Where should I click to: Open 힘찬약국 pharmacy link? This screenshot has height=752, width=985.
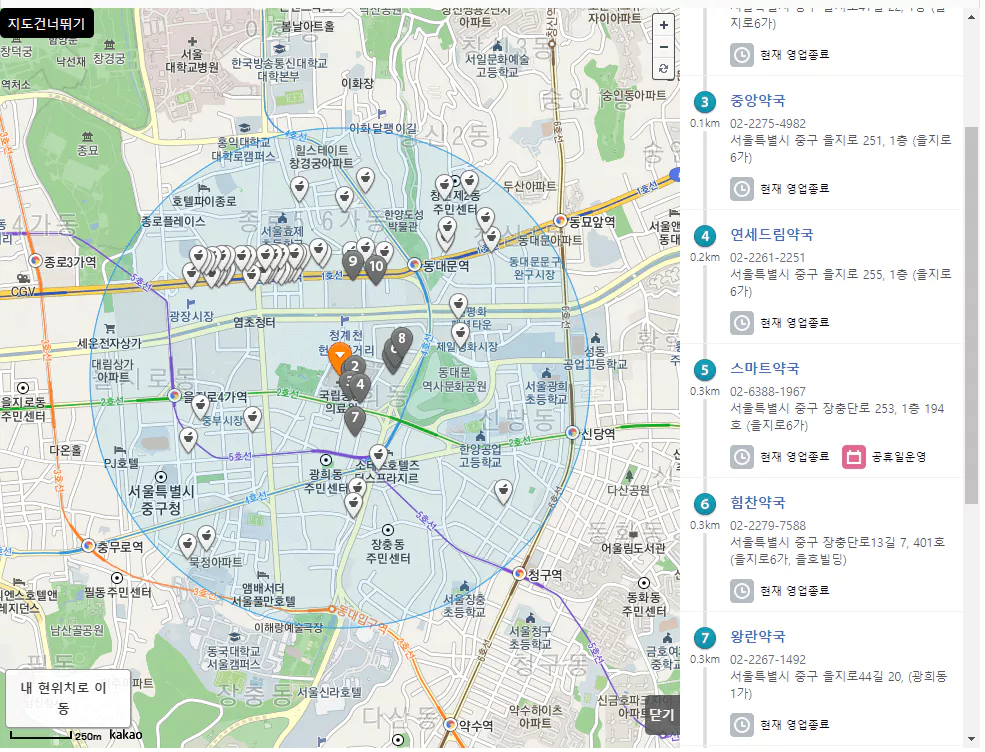pos(758,503)
